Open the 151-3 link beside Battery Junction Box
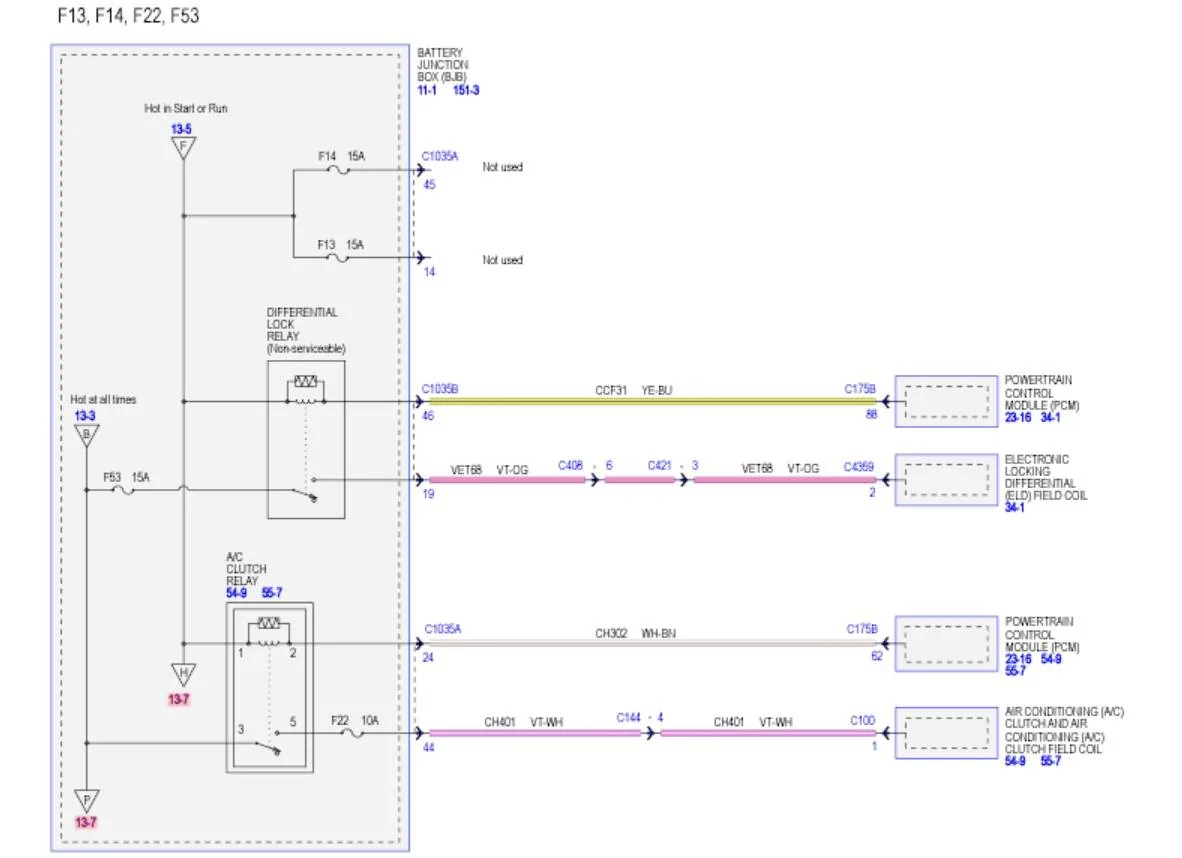 pos(466,90)
